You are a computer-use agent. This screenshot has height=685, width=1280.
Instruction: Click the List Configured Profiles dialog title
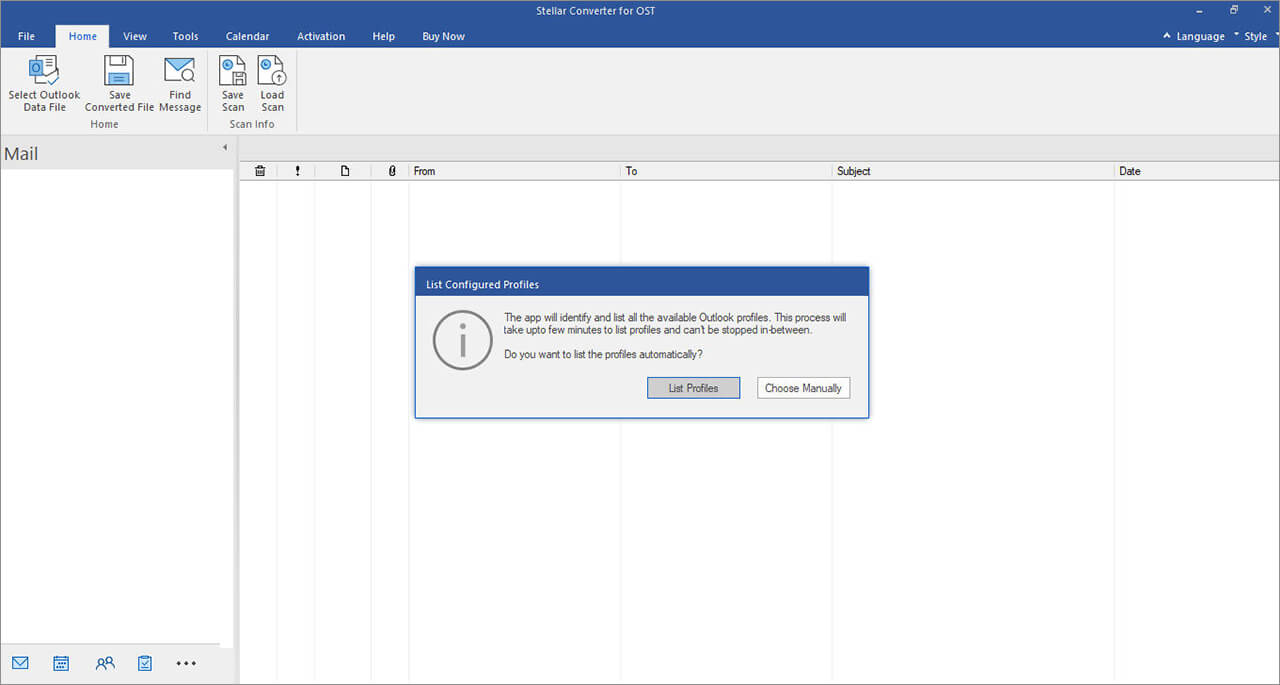(x=482, y=285)
